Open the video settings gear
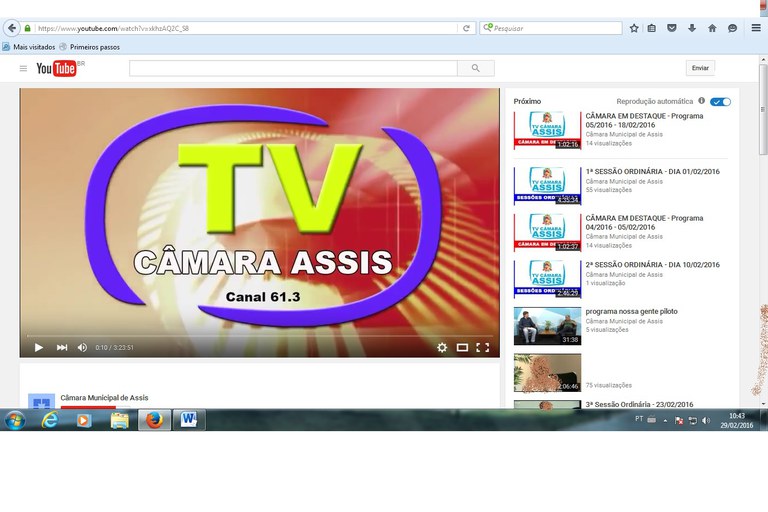Image resolution: width=768 pixels, height=512 pixels. (x=442, y=347)
